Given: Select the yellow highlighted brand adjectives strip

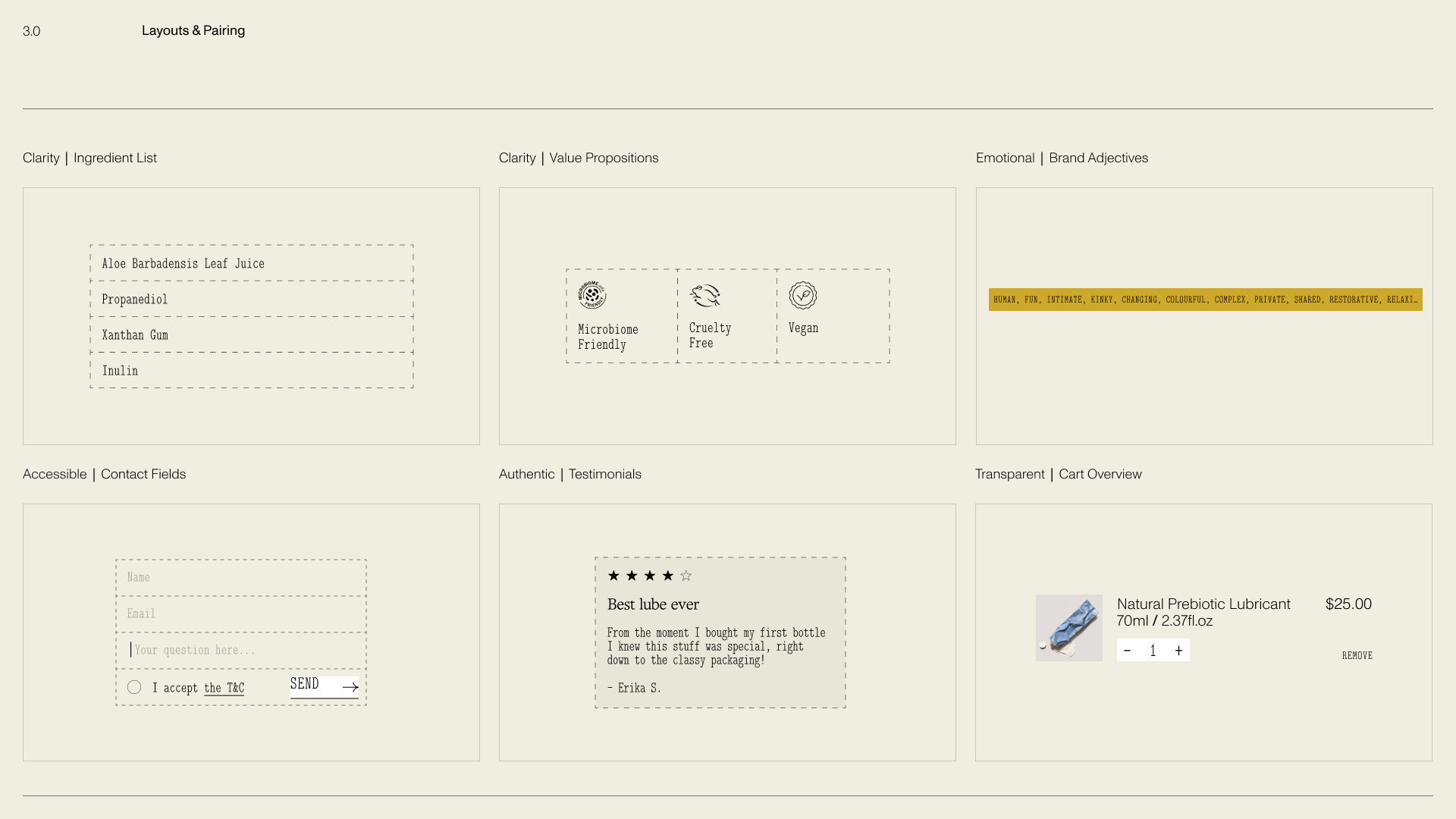Looking at the screenshot, I should [x=1205, y=300].
